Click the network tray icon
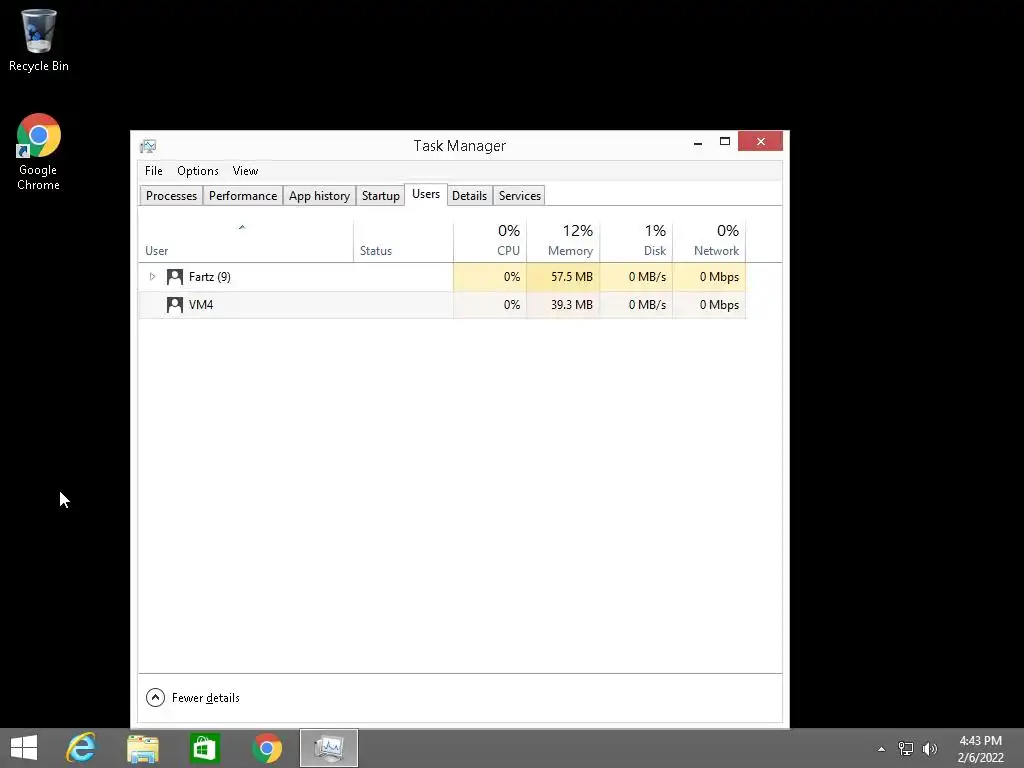Screen dimensions: 1024x768 [906, 749]
